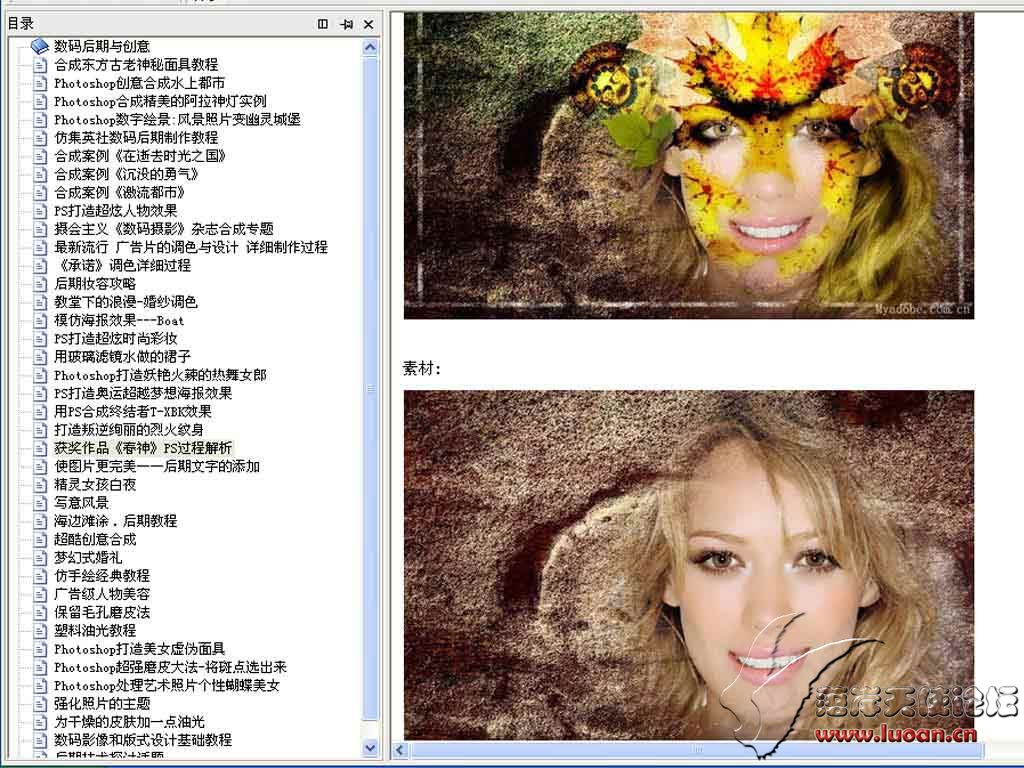Select the page icon for 仿集英社数码后期制作教程

pyautogui.click(x=40, y=138)
